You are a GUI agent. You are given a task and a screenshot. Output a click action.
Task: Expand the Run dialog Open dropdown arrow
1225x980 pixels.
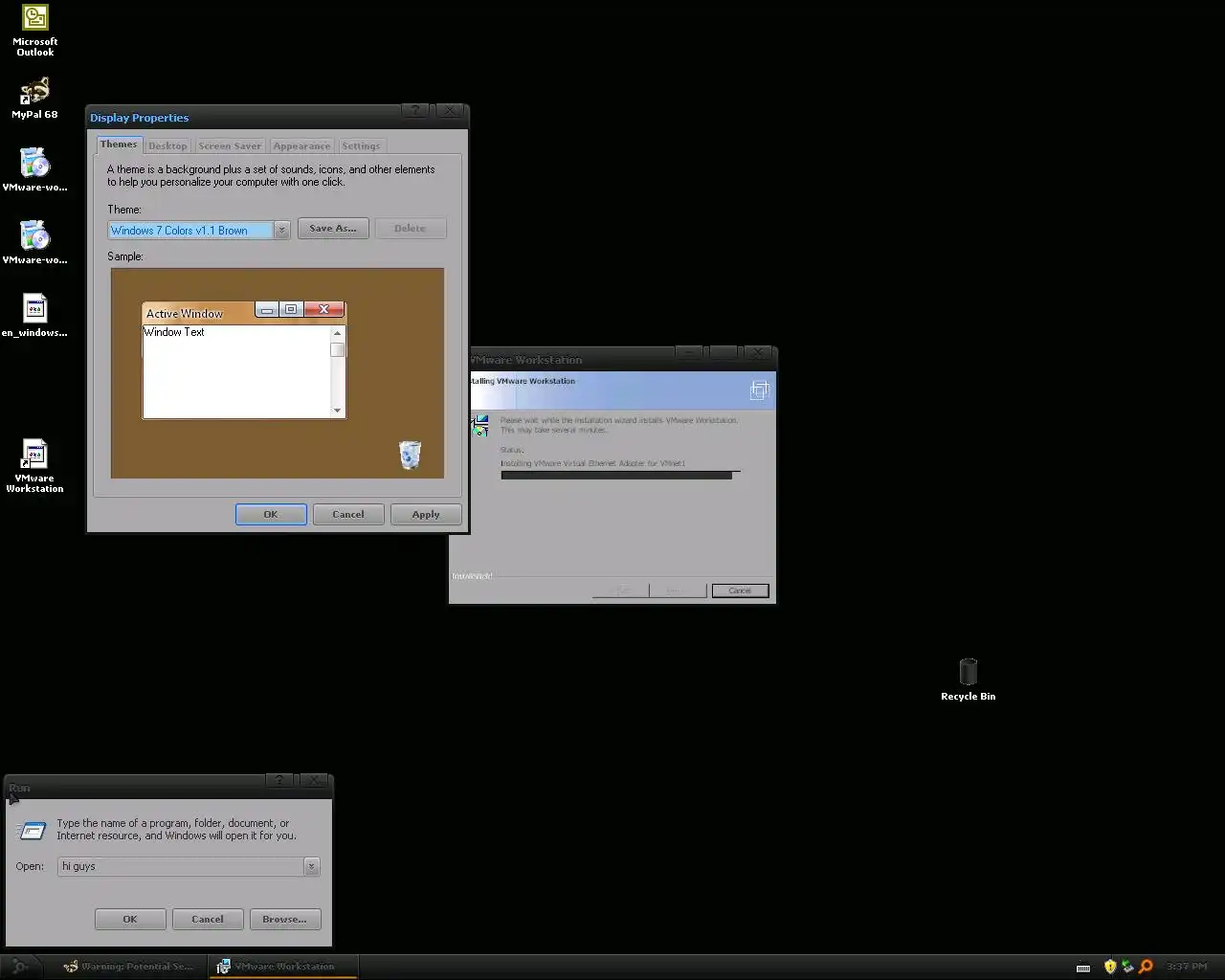311,866
